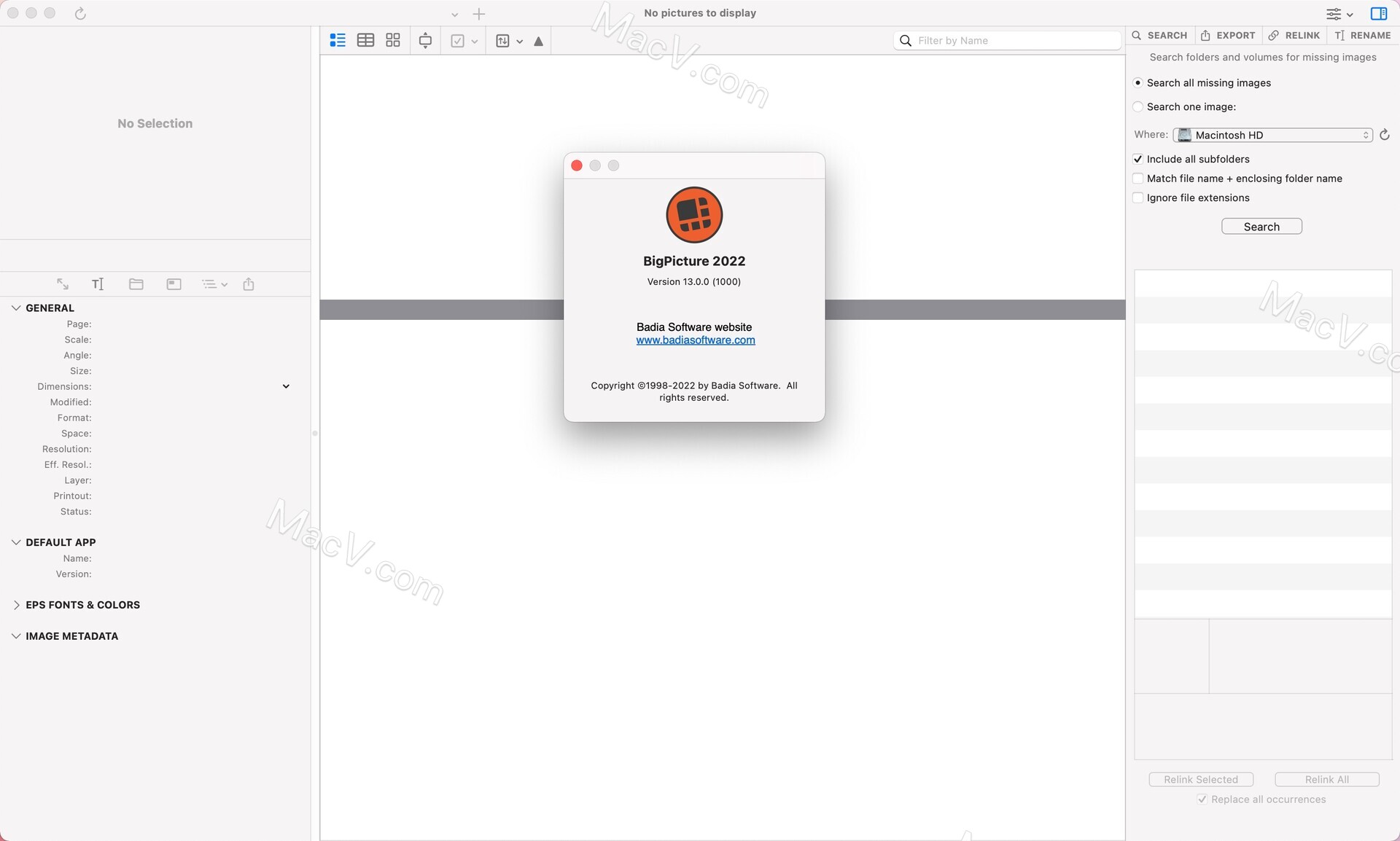Open the sort options dropdown arrow

click(x=520, y=42)
